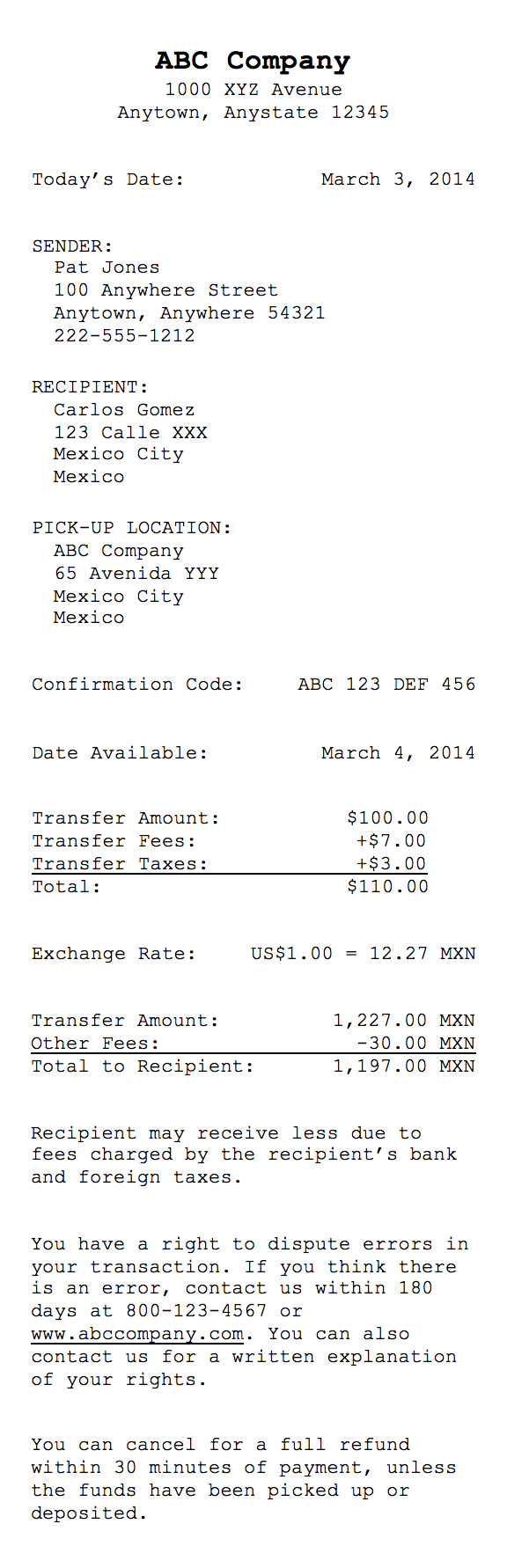Click the company address 1000 XYZ Avenue
This screenshot has height=1568, width=507.
point(253,90)
